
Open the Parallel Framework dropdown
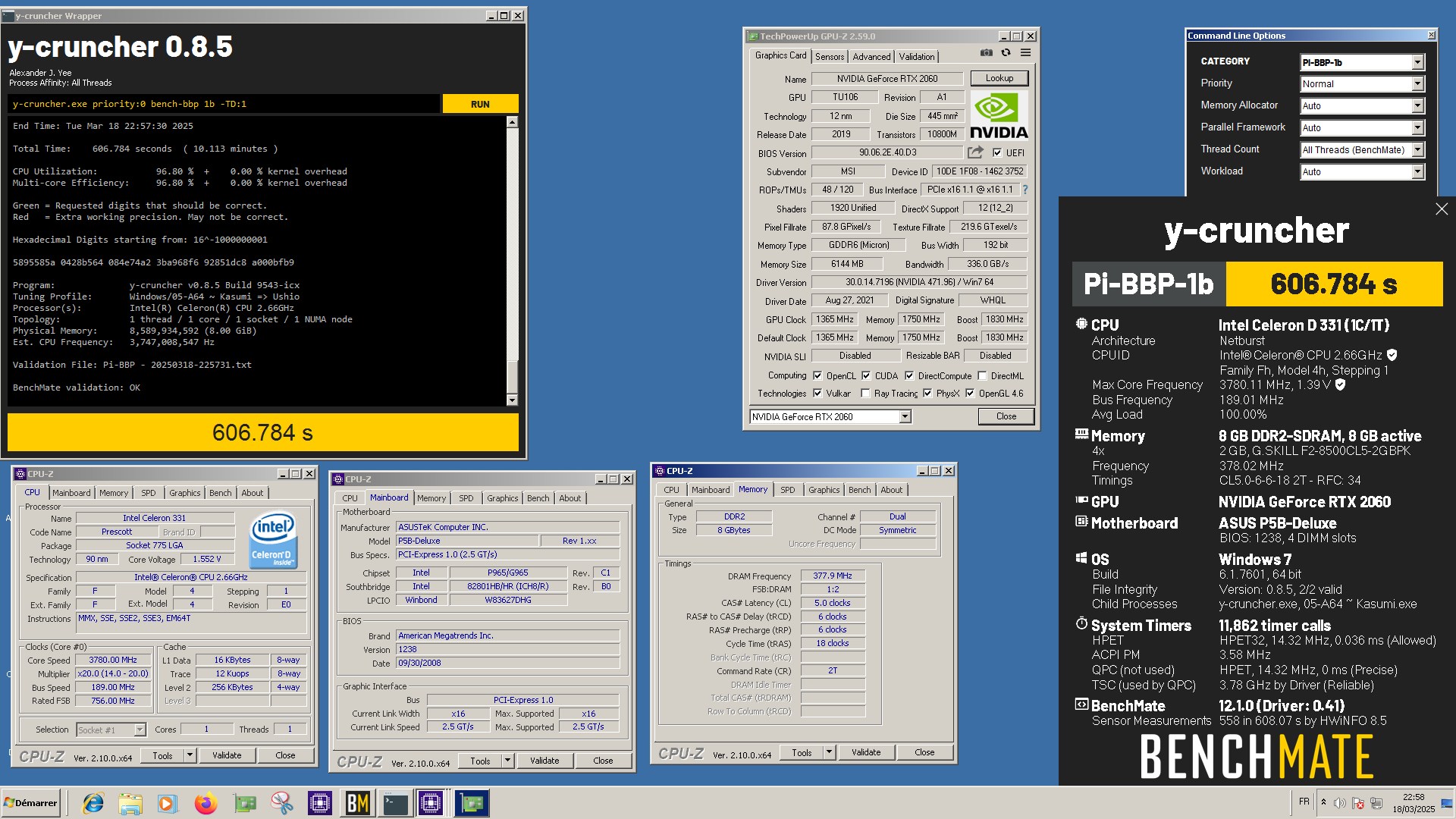coord(1362,128)
